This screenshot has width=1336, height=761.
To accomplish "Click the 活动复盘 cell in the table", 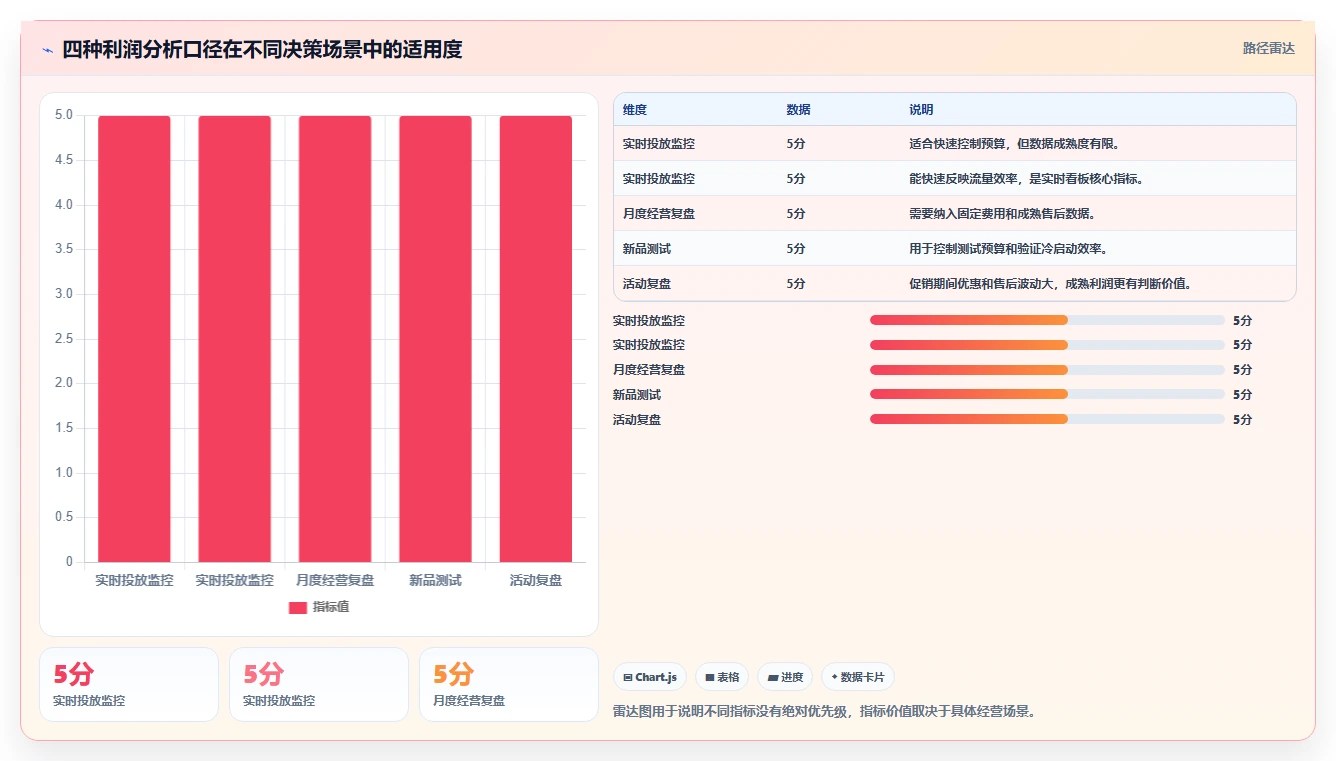I will pyautogui.click(x=647, y=284).
